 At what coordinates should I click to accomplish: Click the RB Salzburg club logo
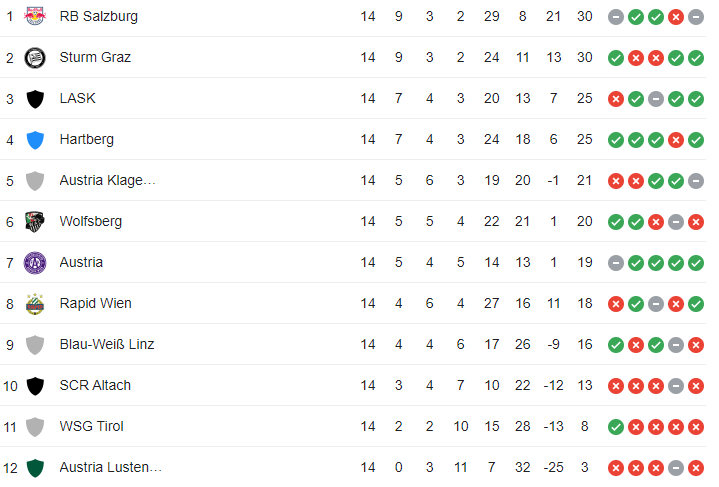tap(35, 16)
